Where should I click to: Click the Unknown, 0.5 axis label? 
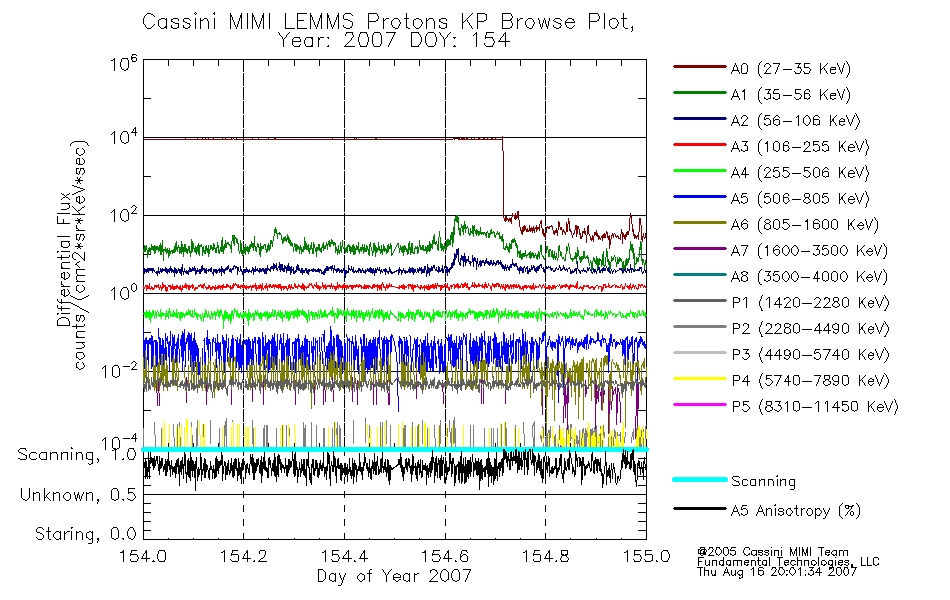coord(78,495)
